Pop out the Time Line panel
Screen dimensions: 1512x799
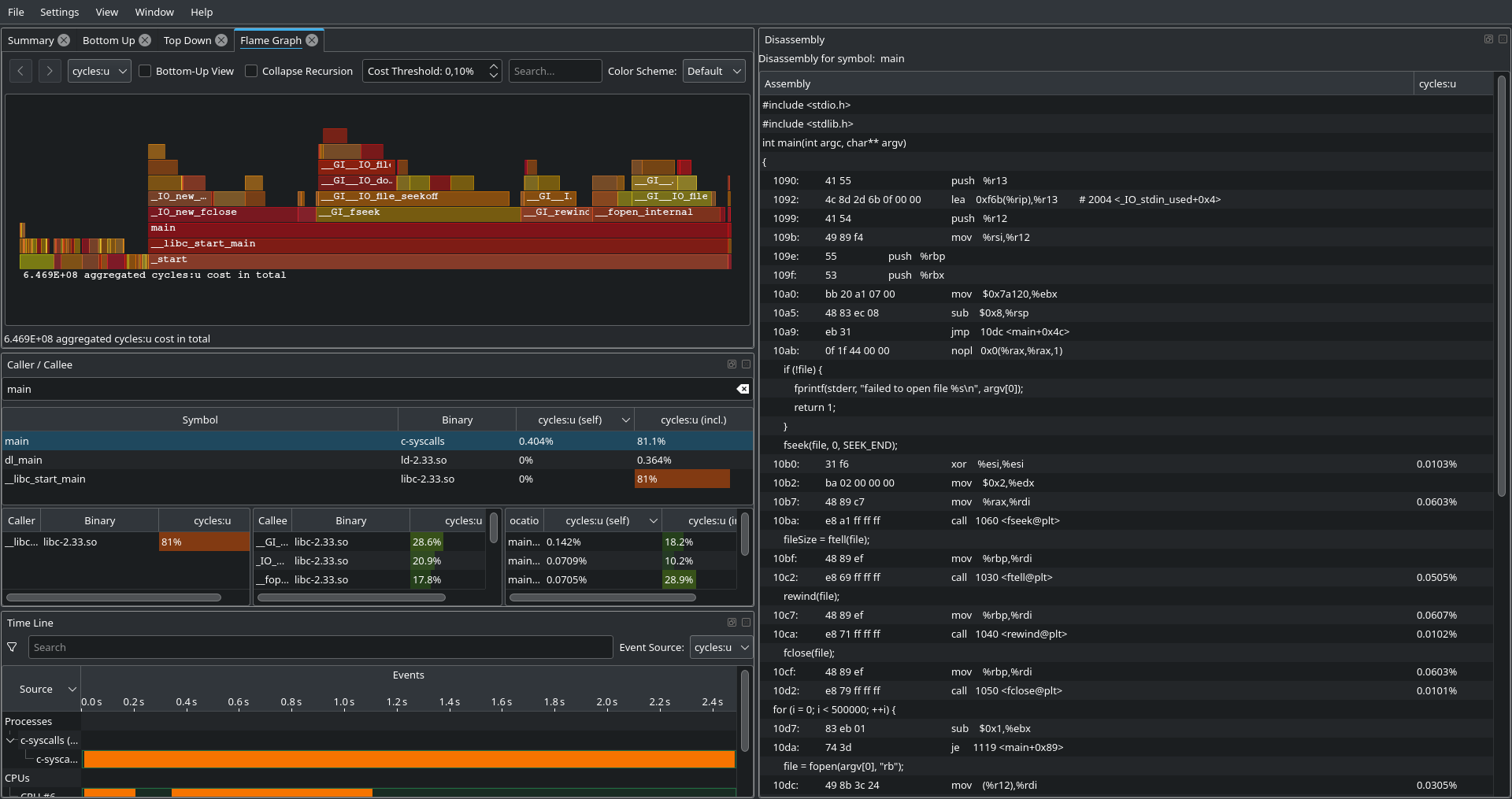click(x=732, y=622)
